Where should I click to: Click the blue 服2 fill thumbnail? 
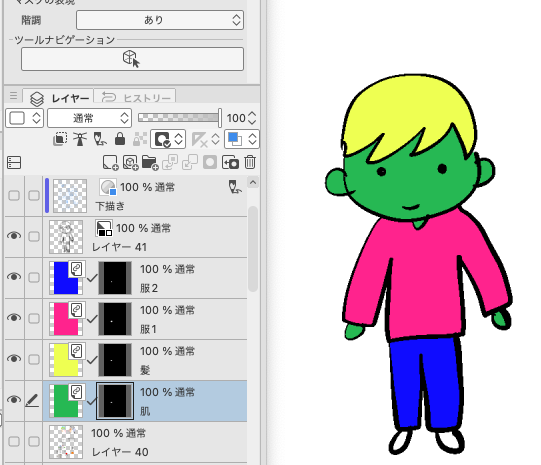pos(66,278)
